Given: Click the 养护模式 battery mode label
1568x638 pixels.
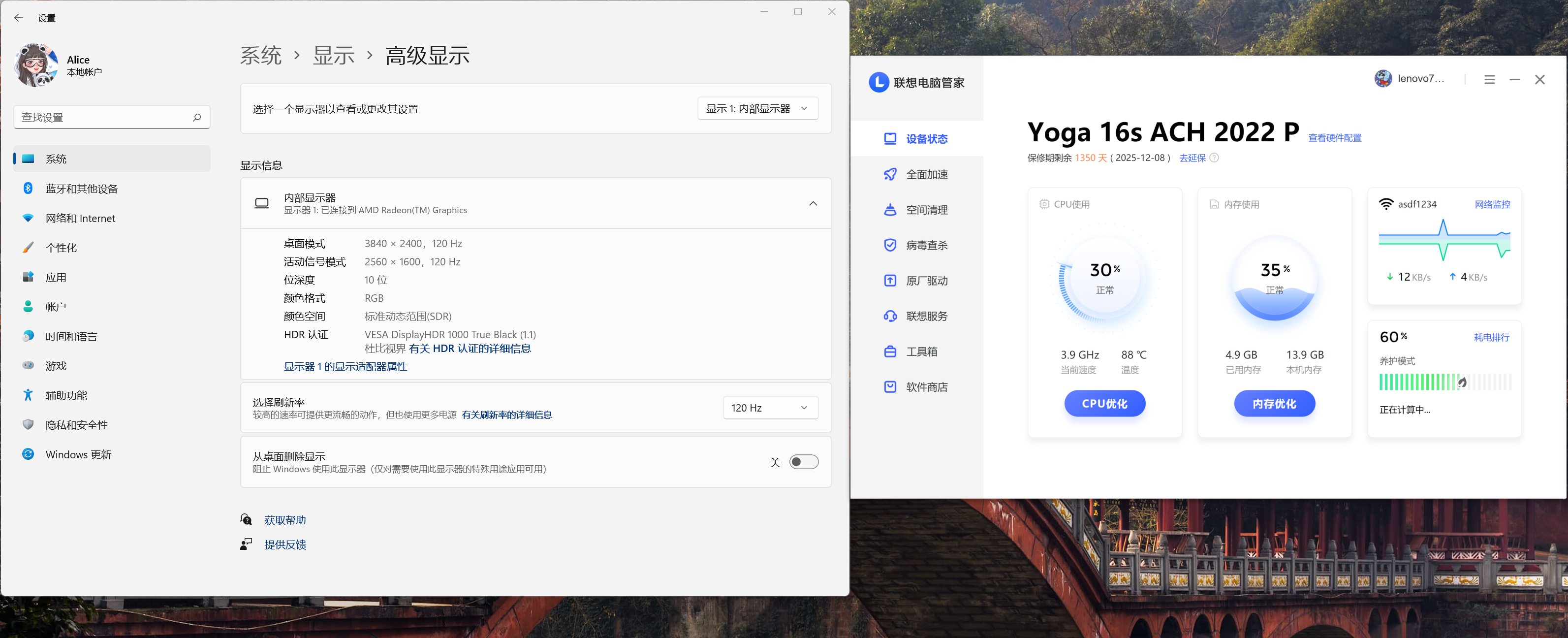Looking at the screenshot, I should click(x=1397, y=361).
